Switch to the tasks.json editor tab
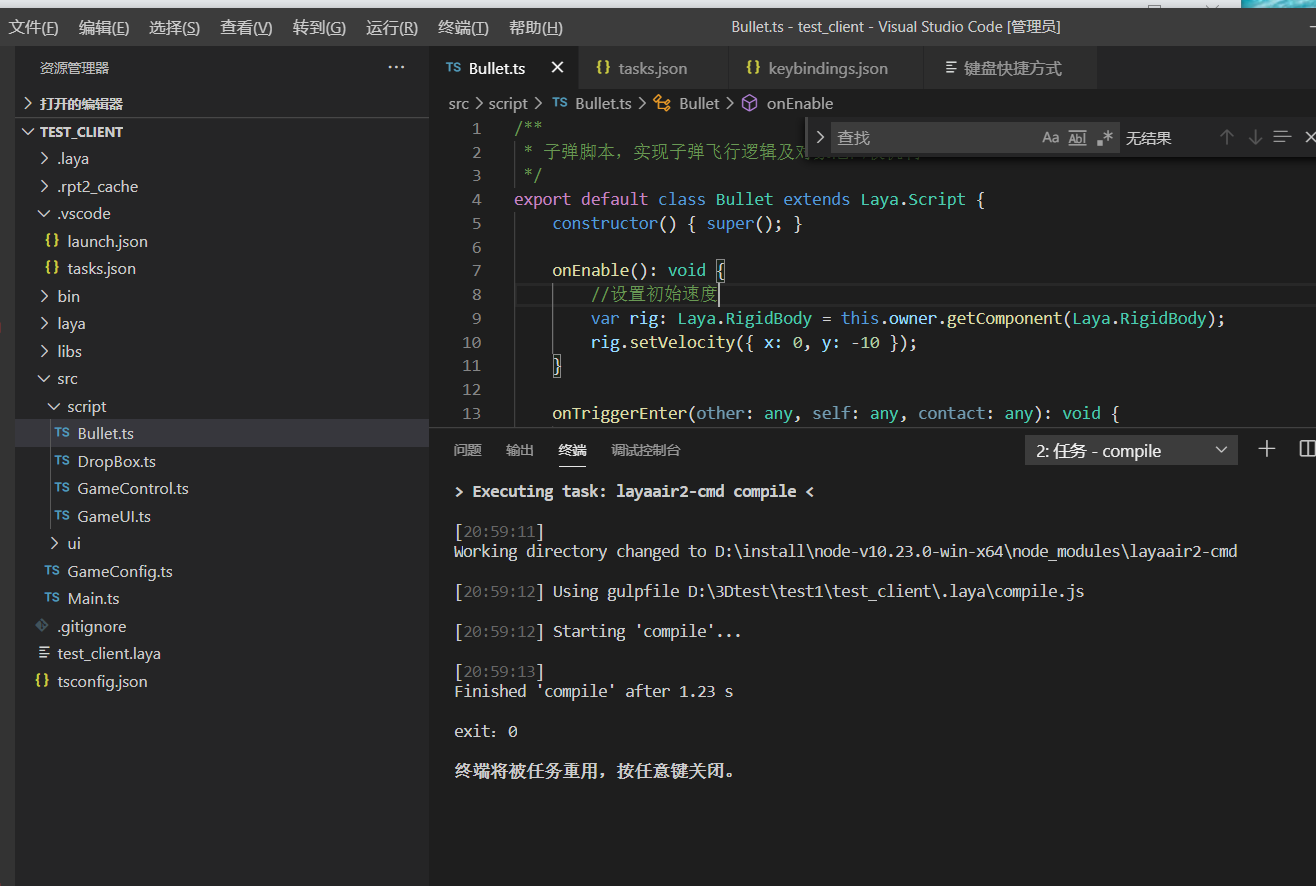 click(651, 68)
